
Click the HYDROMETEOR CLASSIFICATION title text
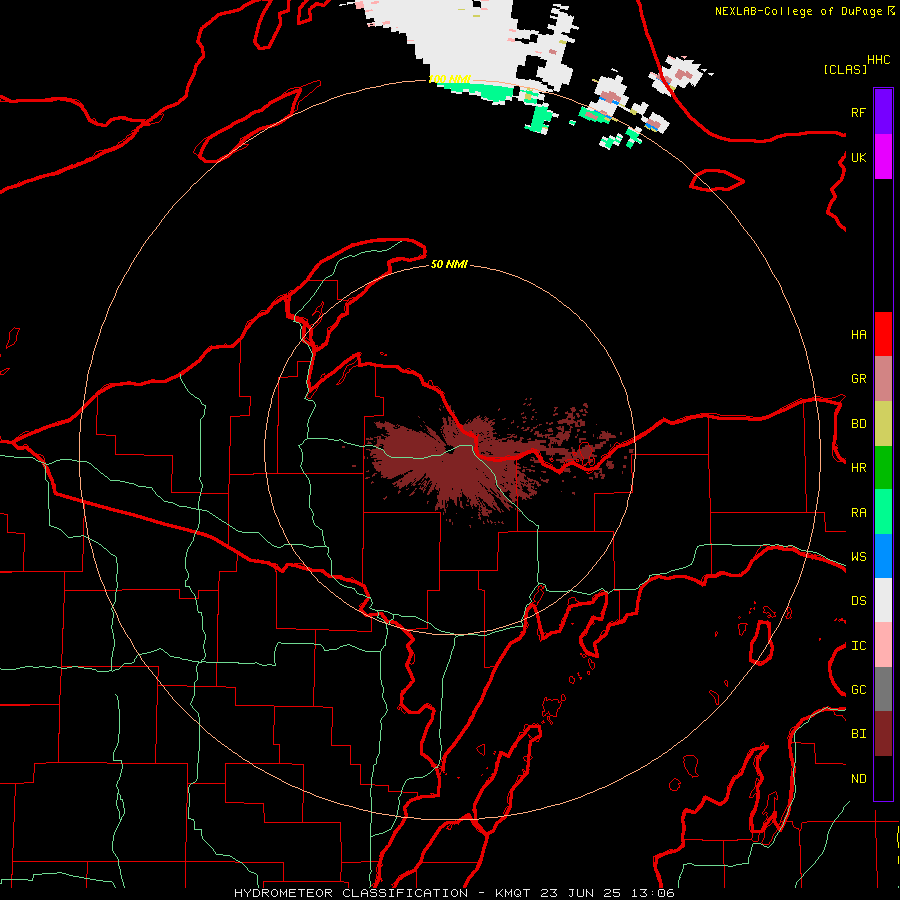(350, 893)
